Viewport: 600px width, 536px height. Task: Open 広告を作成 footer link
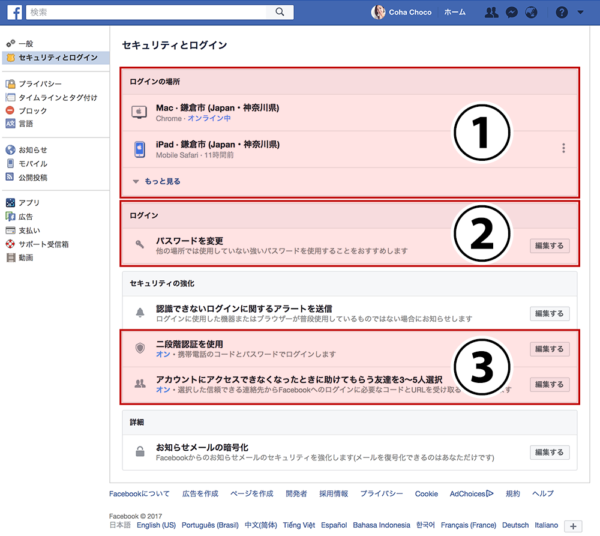(x=200, y=494)
